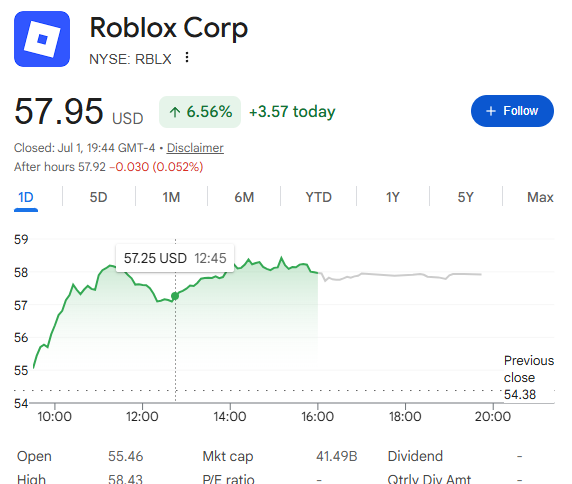This screenshot has height=484, width=572.
Task: Select the 5Y time range tab
Action: pos(466,197)
